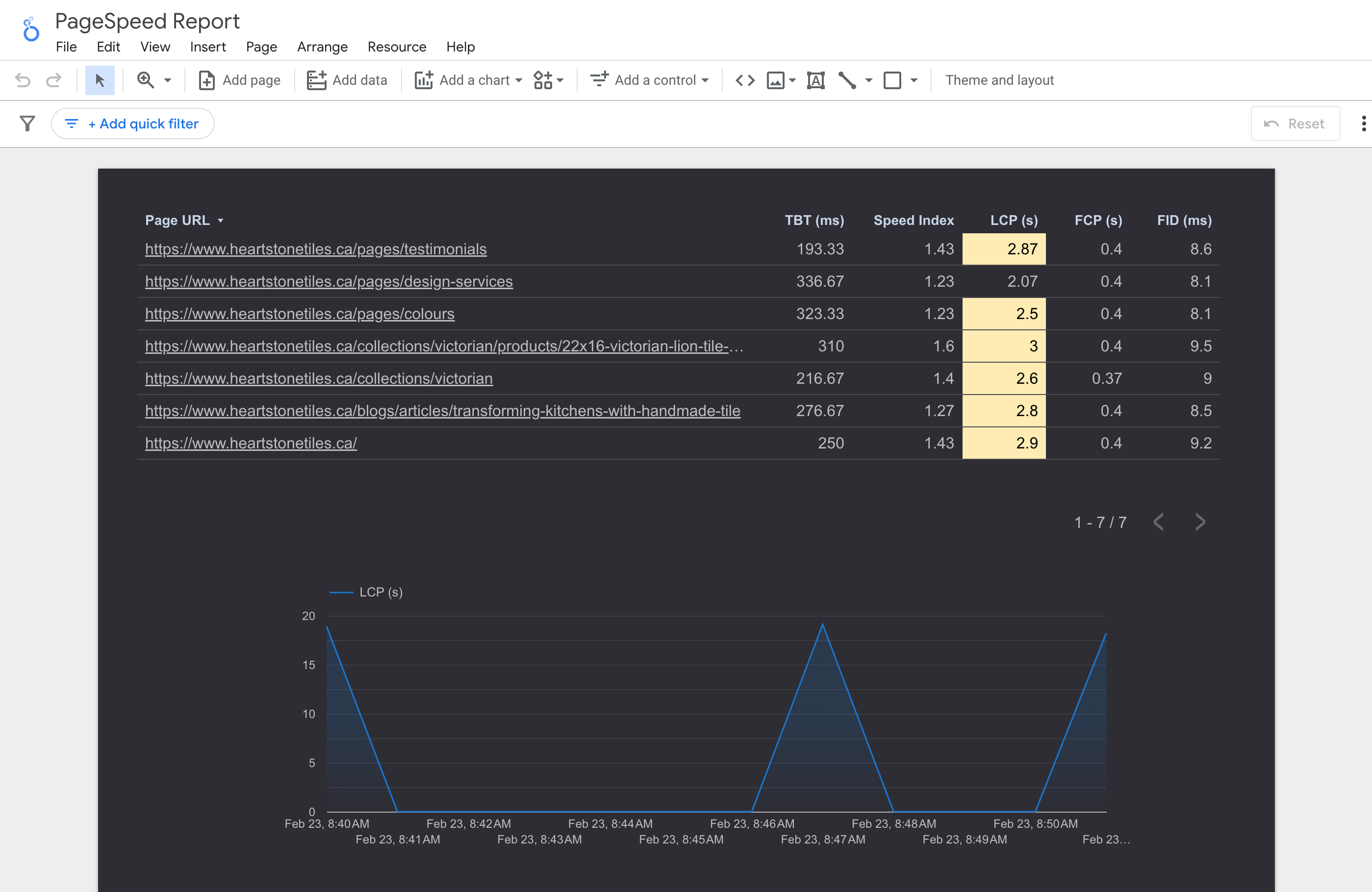Click the Looker Studio logo icon
Image resolution: width=1372 pixels, height=892 pixels.
(x=30, y=29)
